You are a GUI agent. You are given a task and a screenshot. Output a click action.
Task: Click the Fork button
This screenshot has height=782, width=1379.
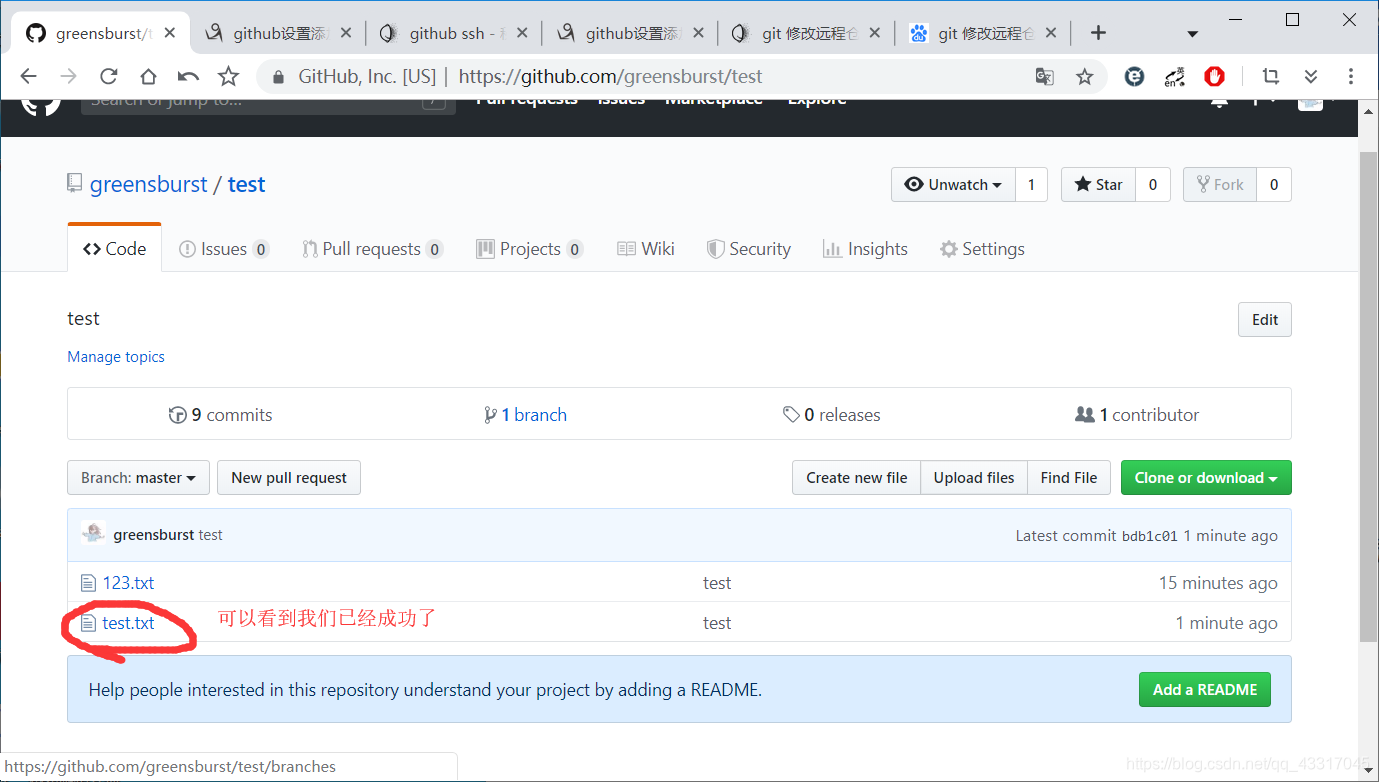coord(1220,184)
